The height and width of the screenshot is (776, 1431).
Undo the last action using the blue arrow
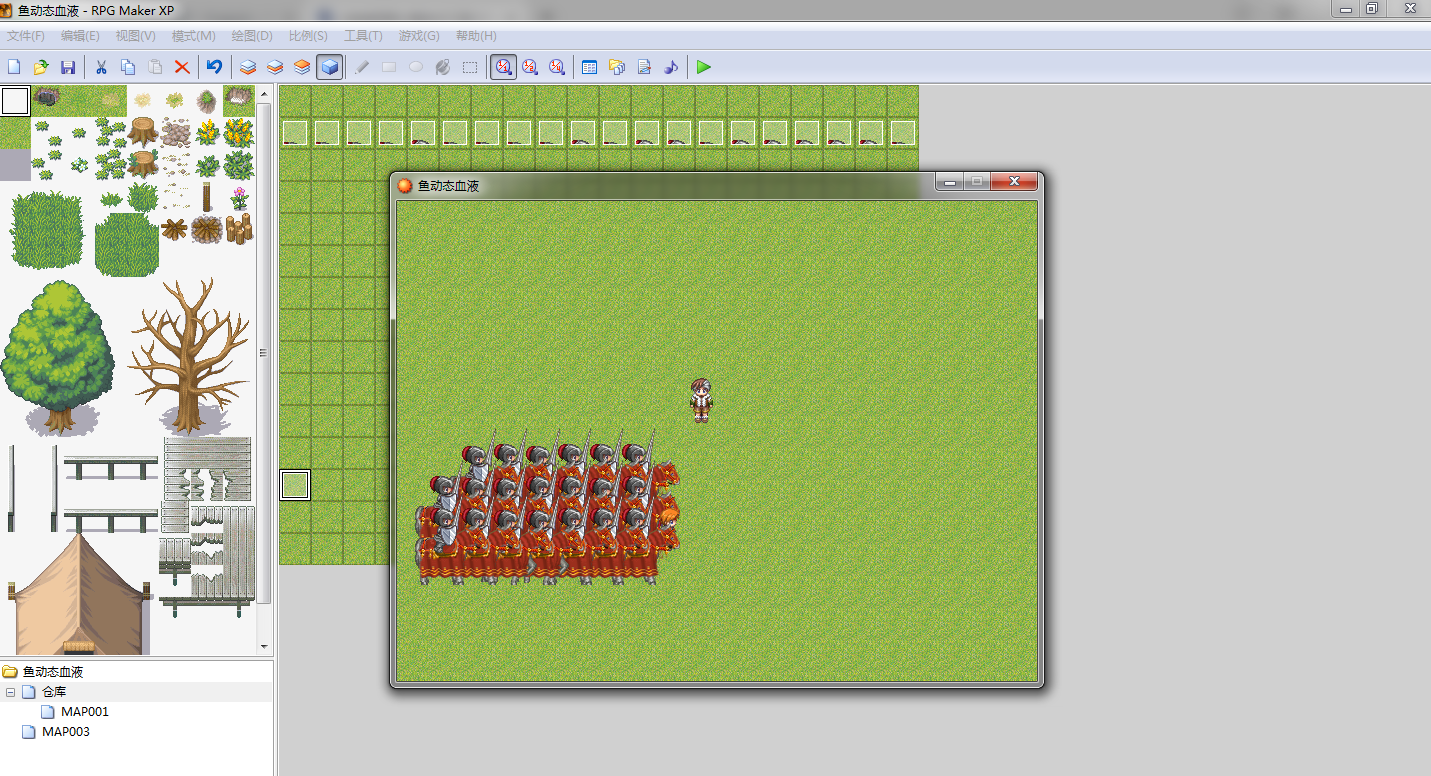pyautogui.click(x=214, y=67)
